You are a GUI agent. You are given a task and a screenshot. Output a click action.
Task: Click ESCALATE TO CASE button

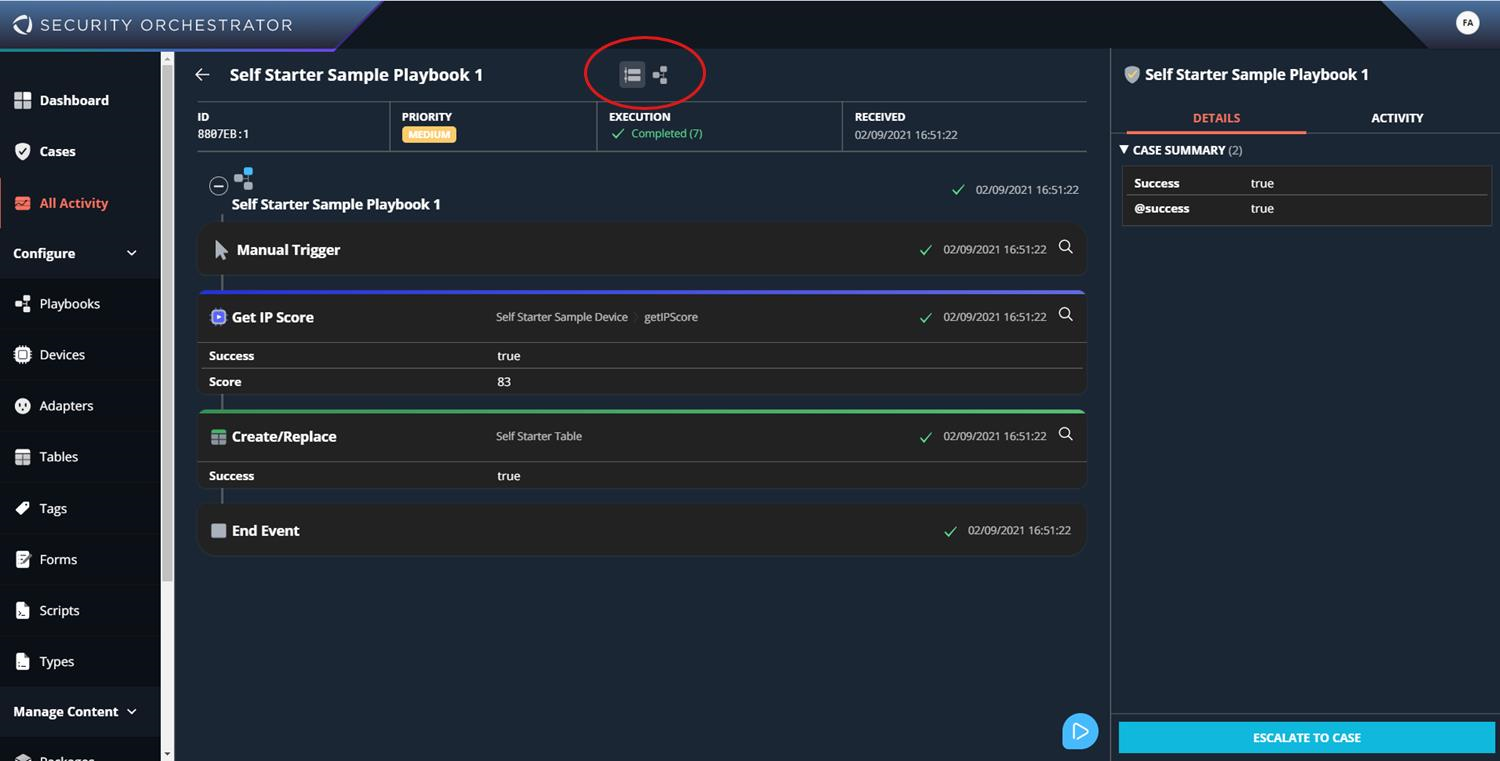coord(1306,737)
